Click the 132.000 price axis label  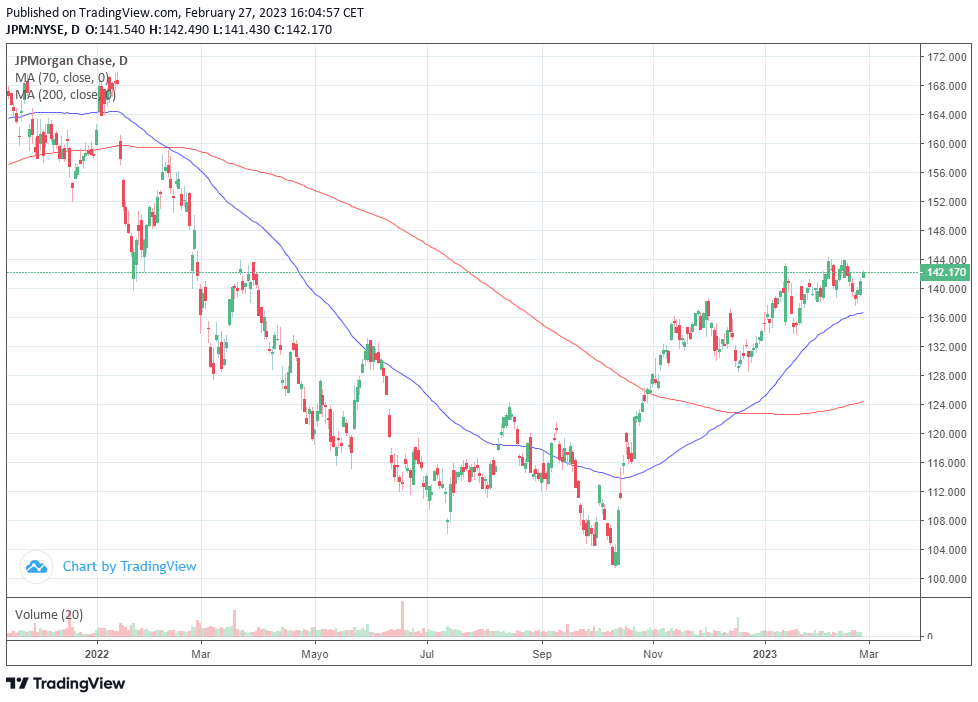(947, 347)
